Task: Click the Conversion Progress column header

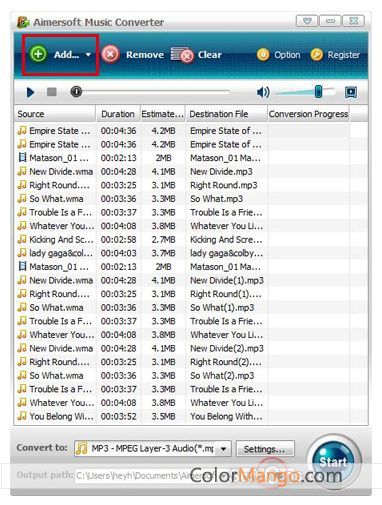Action: (308, 114)
